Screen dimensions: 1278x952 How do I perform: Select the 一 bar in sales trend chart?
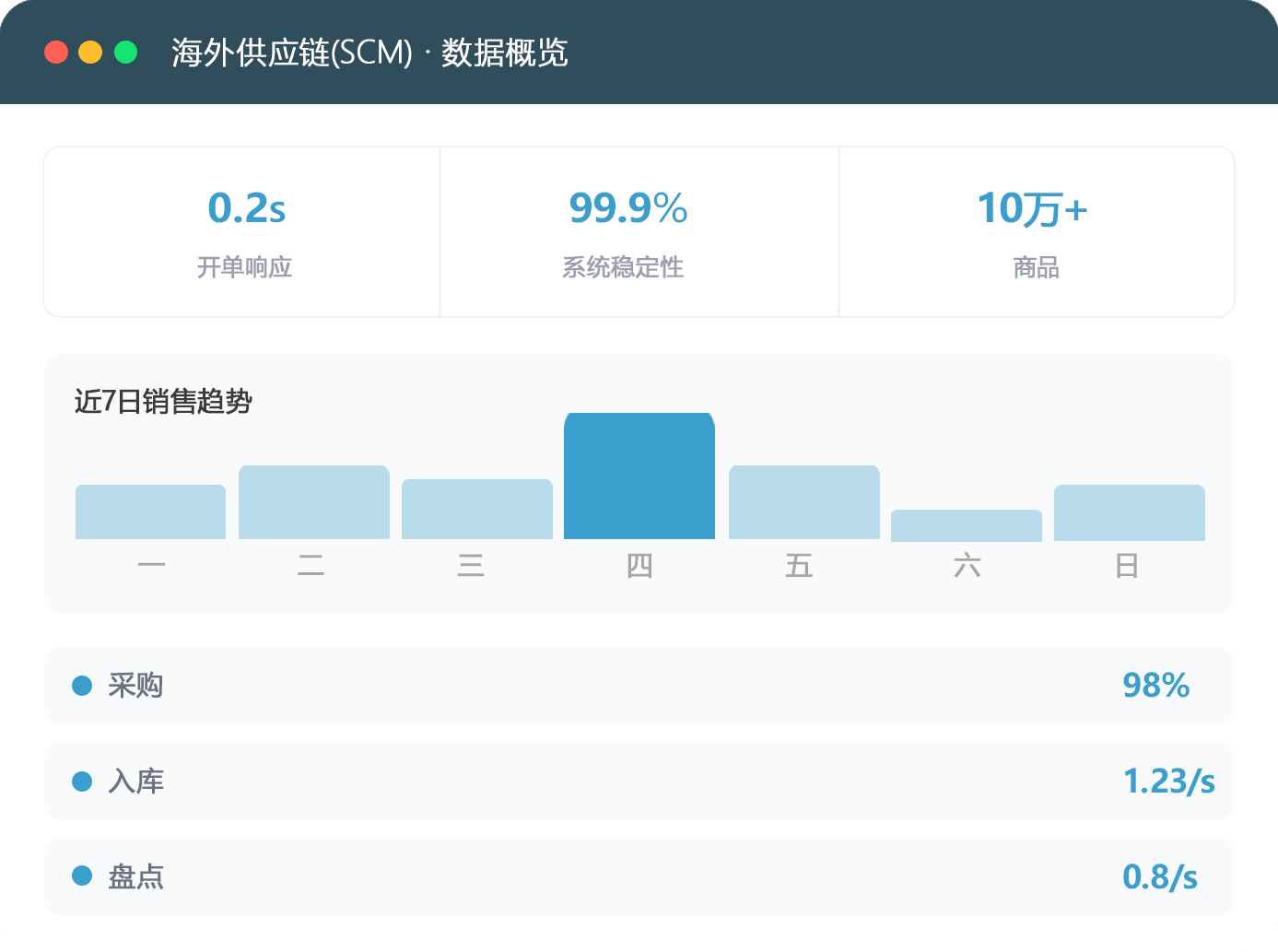point(150,511)
